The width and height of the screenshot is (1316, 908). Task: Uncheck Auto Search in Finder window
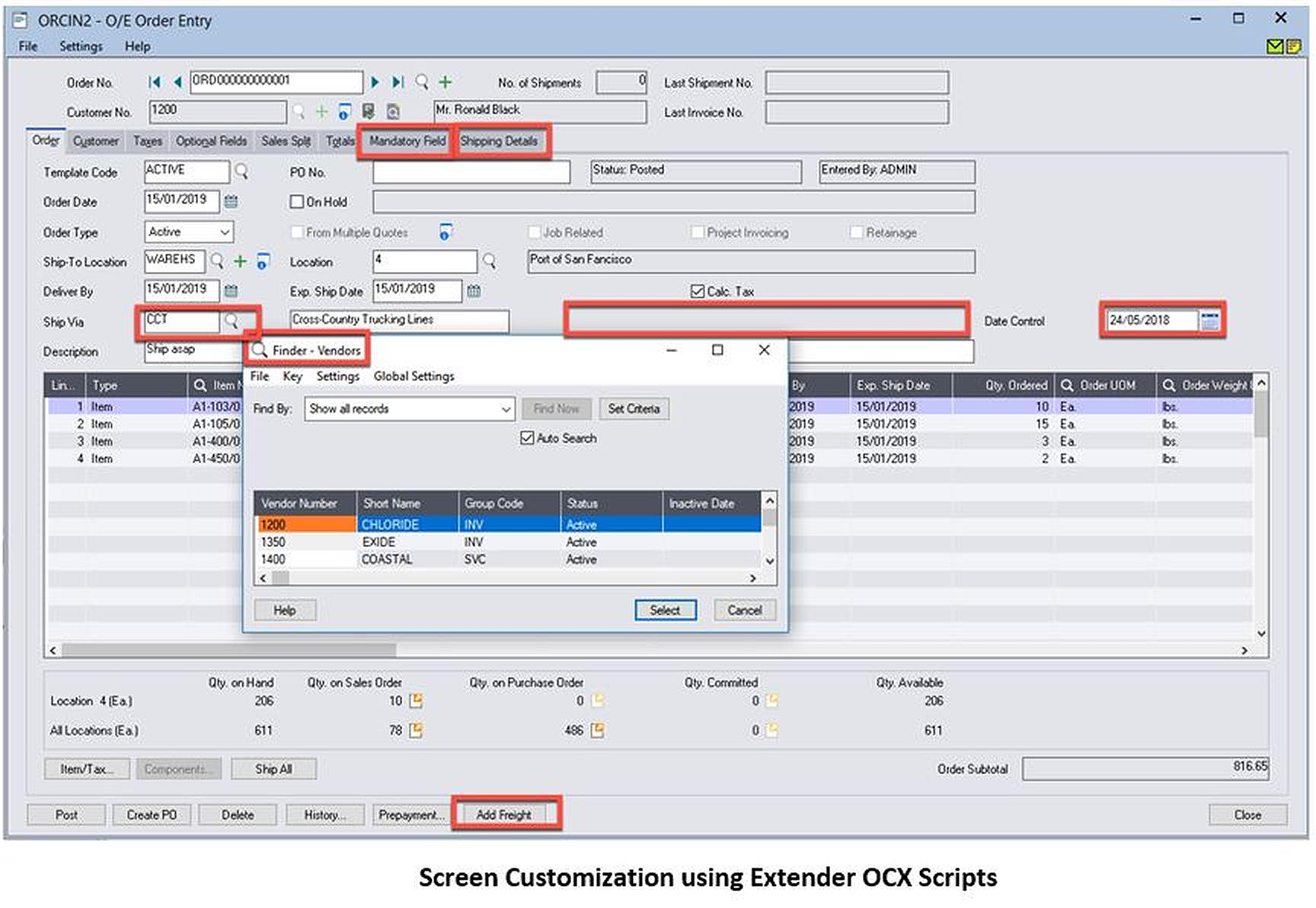click(528, 438)
